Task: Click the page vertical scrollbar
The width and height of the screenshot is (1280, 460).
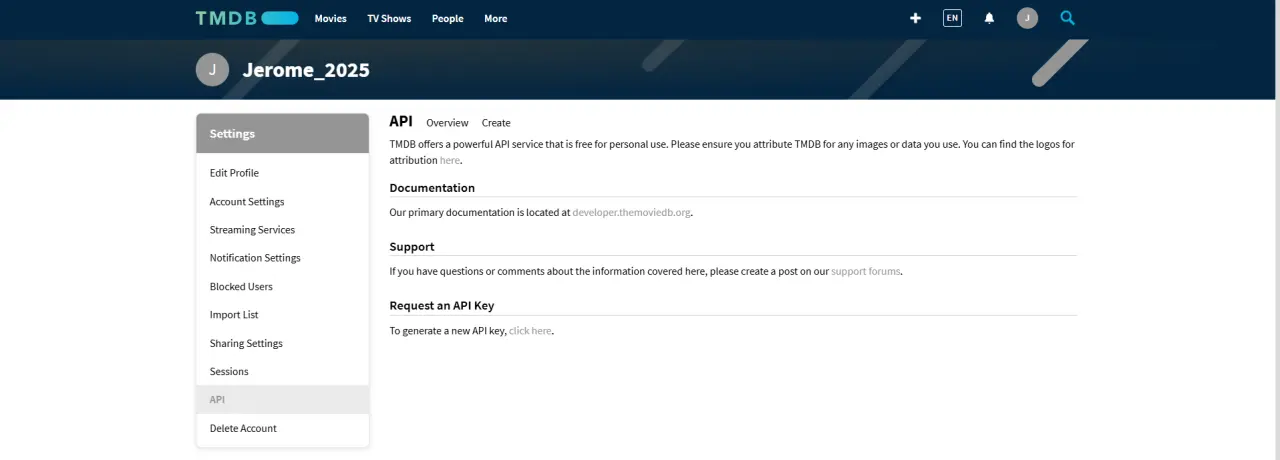Action: point(1277,230)
